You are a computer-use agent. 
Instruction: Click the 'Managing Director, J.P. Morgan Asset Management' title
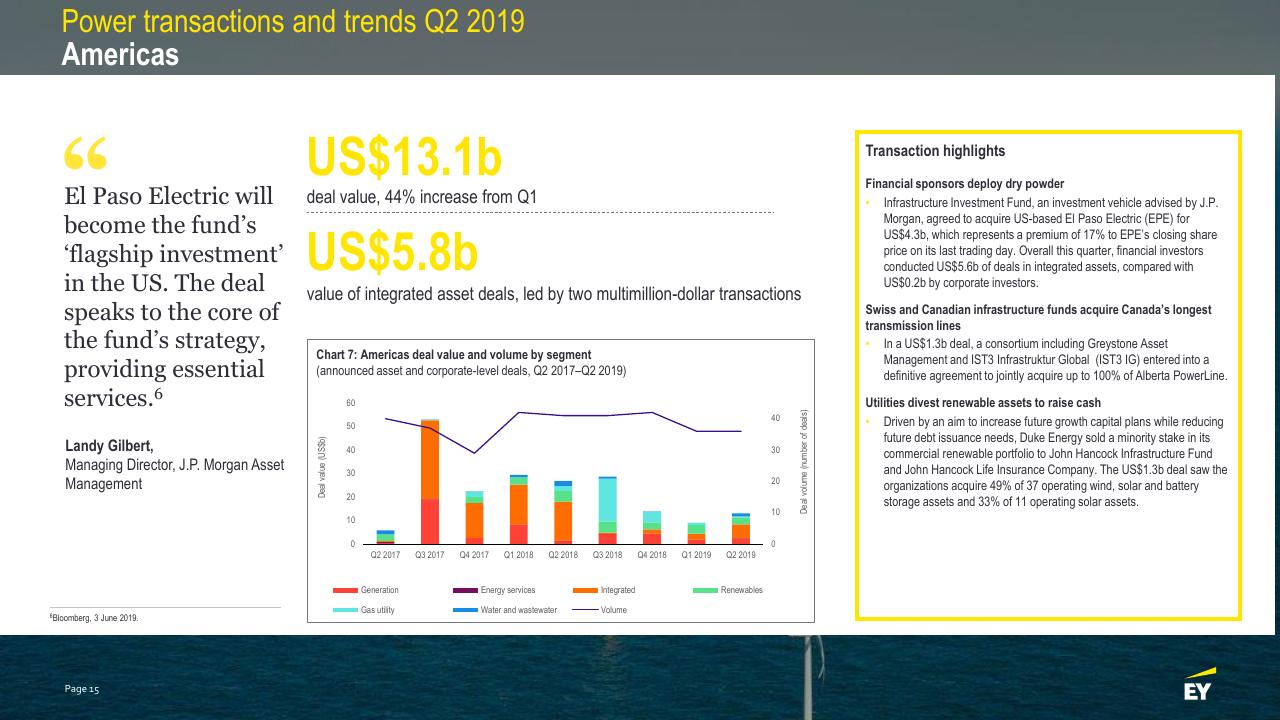point(175,474)
